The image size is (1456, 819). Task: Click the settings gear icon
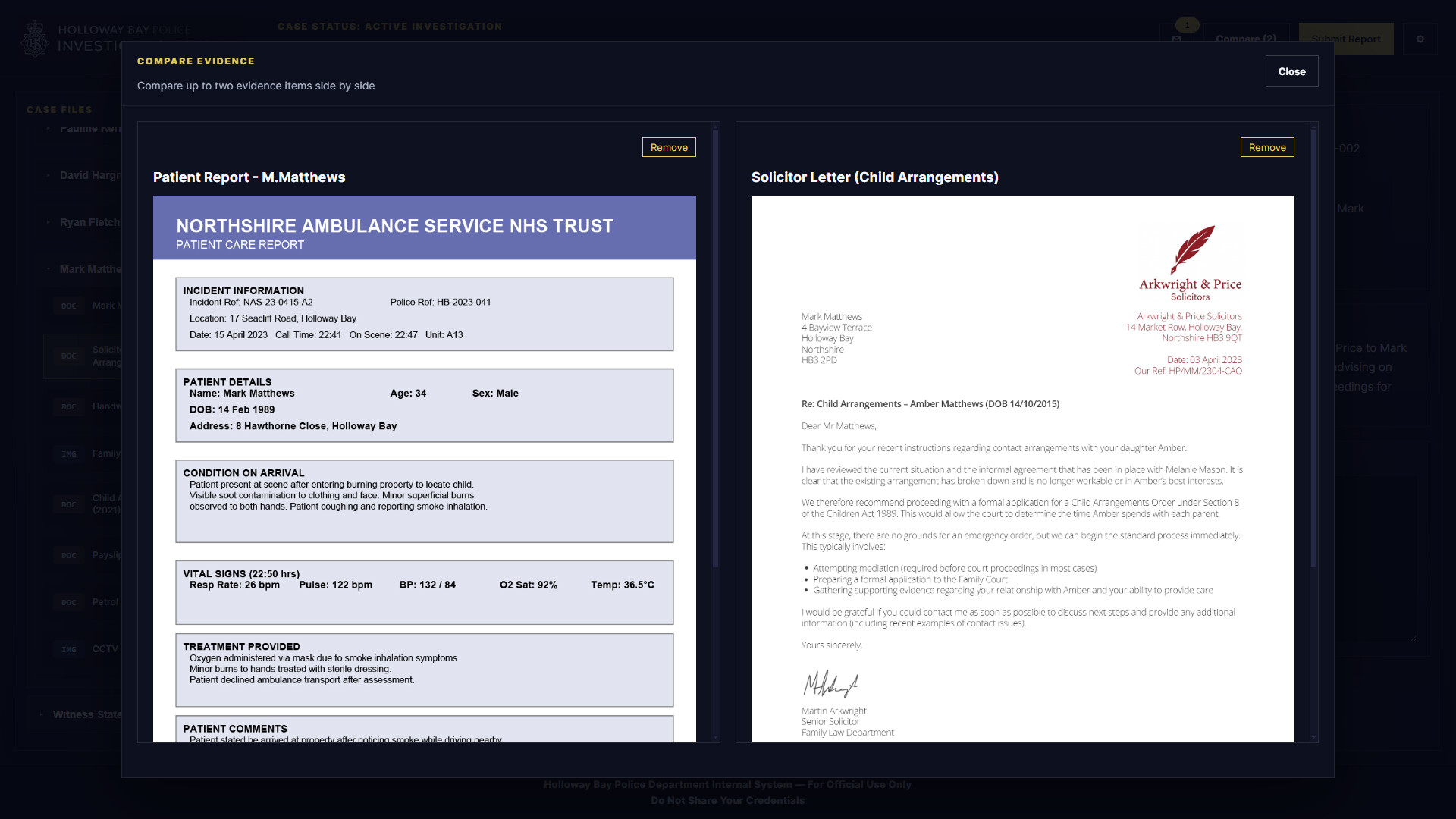(x=1420, y=39)
